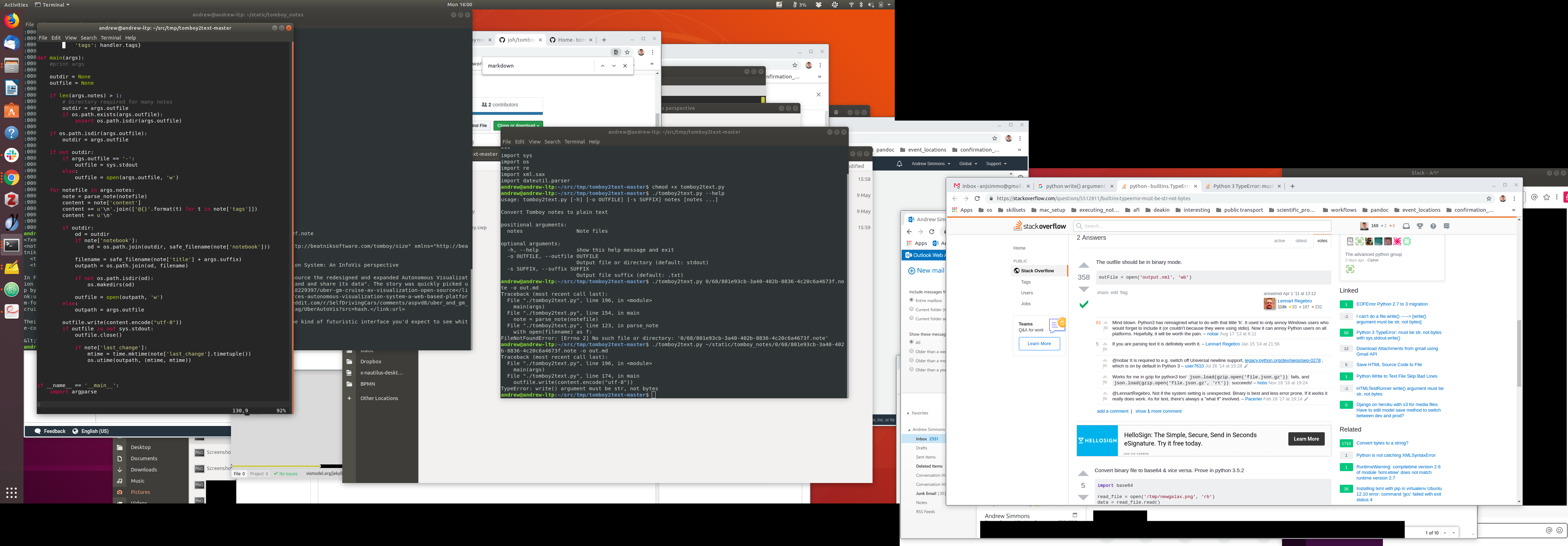Image resolution: width=1568 pixels, height=546 pixels.
Task: Bookmark the Stack Overflow page with star
Action: click(1489, 198)
